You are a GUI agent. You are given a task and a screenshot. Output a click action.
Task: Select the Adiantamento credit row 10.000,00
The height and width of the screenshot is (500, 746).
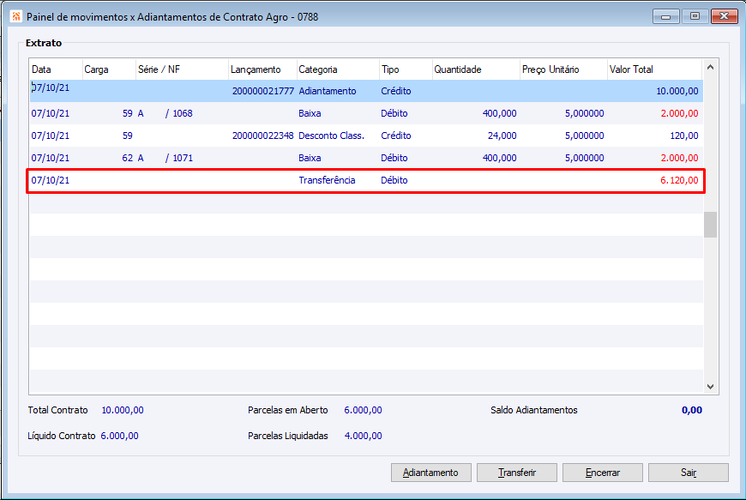[x=366, y=91]
